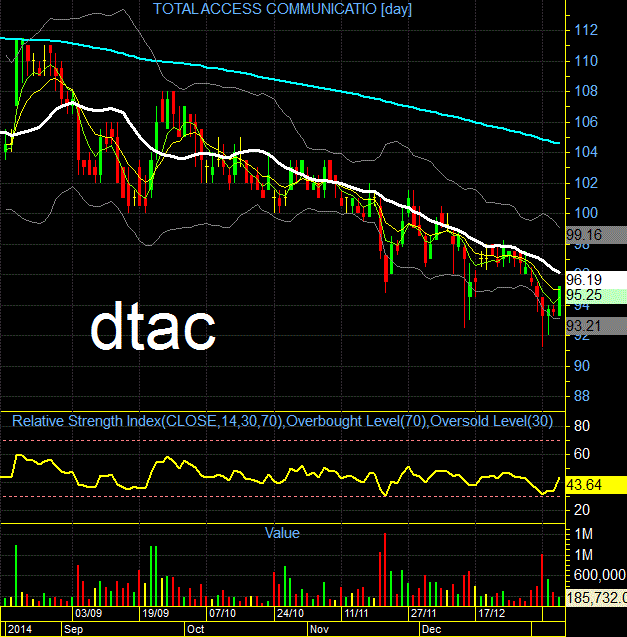627x637 pixels.
Task: Click the tallest red volume bar in November
Action: coord(385,570)
